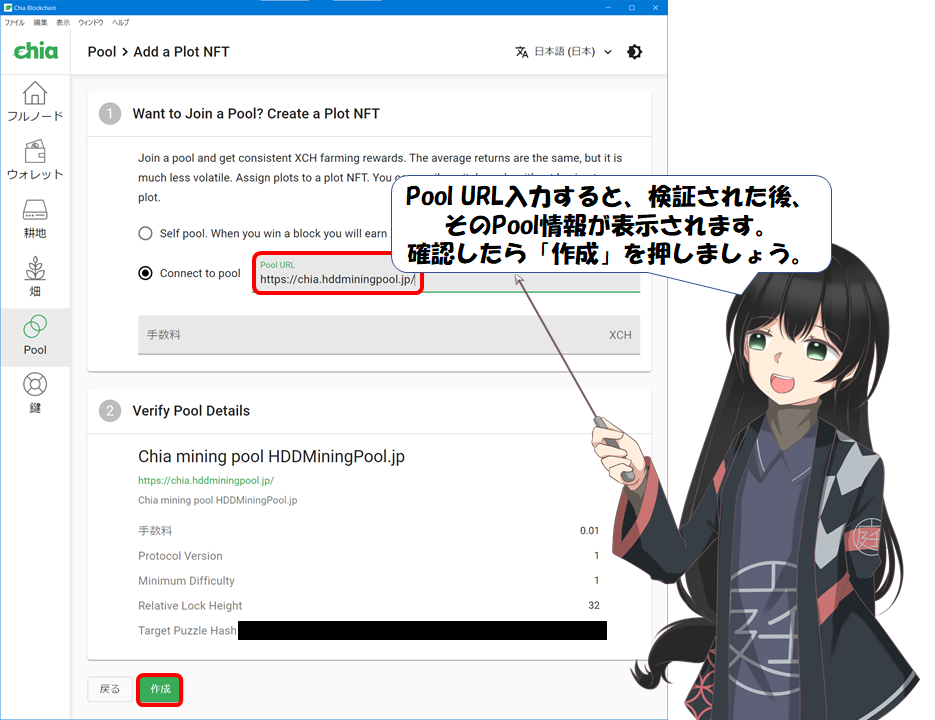Select the Connect to pool radio option
The image size is (935, 720).
click(x=145, y=273)
